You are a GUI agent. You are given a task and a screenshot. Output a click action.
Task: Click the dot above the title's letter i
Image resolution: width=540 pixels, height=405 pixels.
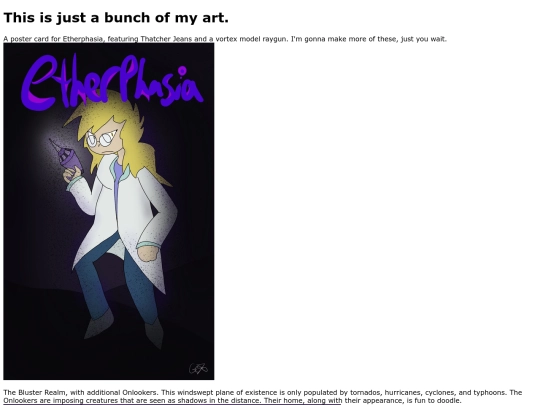pyautogui.click(x=182, y=71)
